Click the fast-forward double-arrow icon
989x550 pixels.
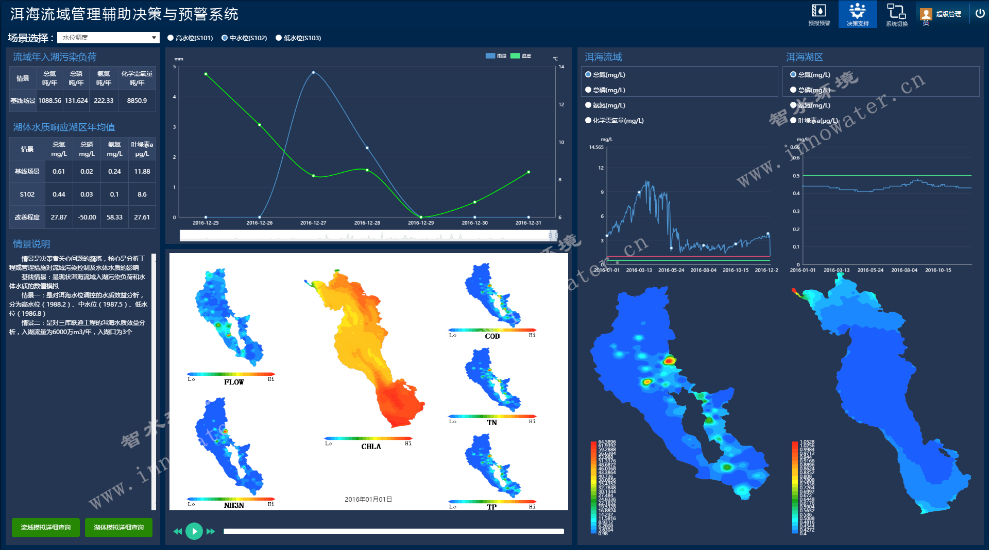coord(210,531)
